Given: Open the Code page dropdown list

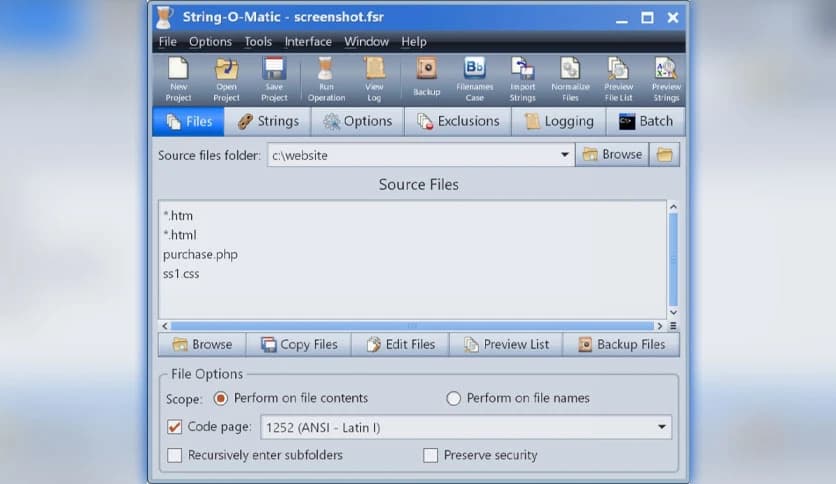Looking at the screenshot, I should 661,428.
